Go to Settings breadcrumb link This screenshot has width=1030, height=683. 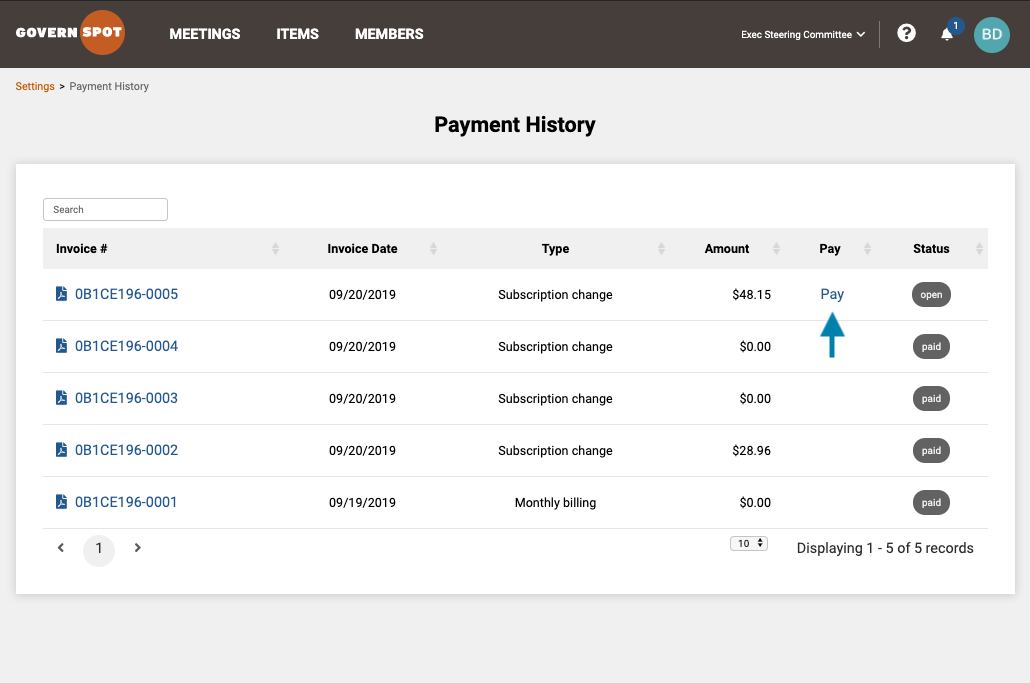point(35,86)
